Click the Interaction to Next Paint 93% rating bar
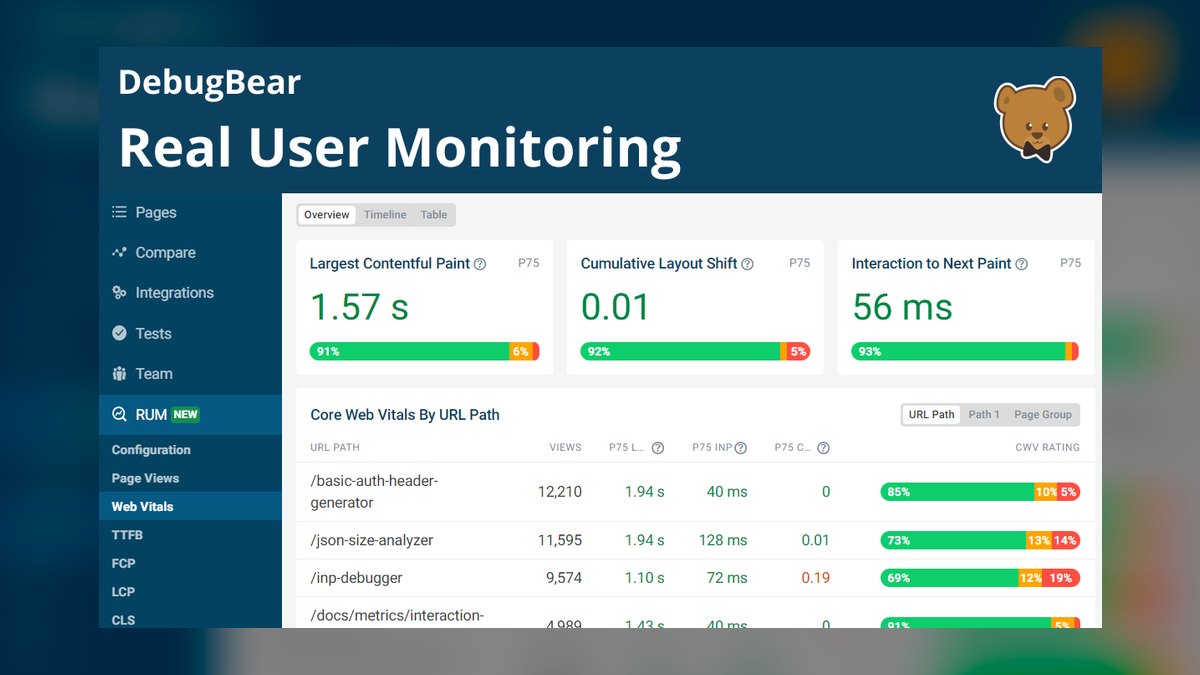This screenshot has width=1200, height=675. click(965, 351)
